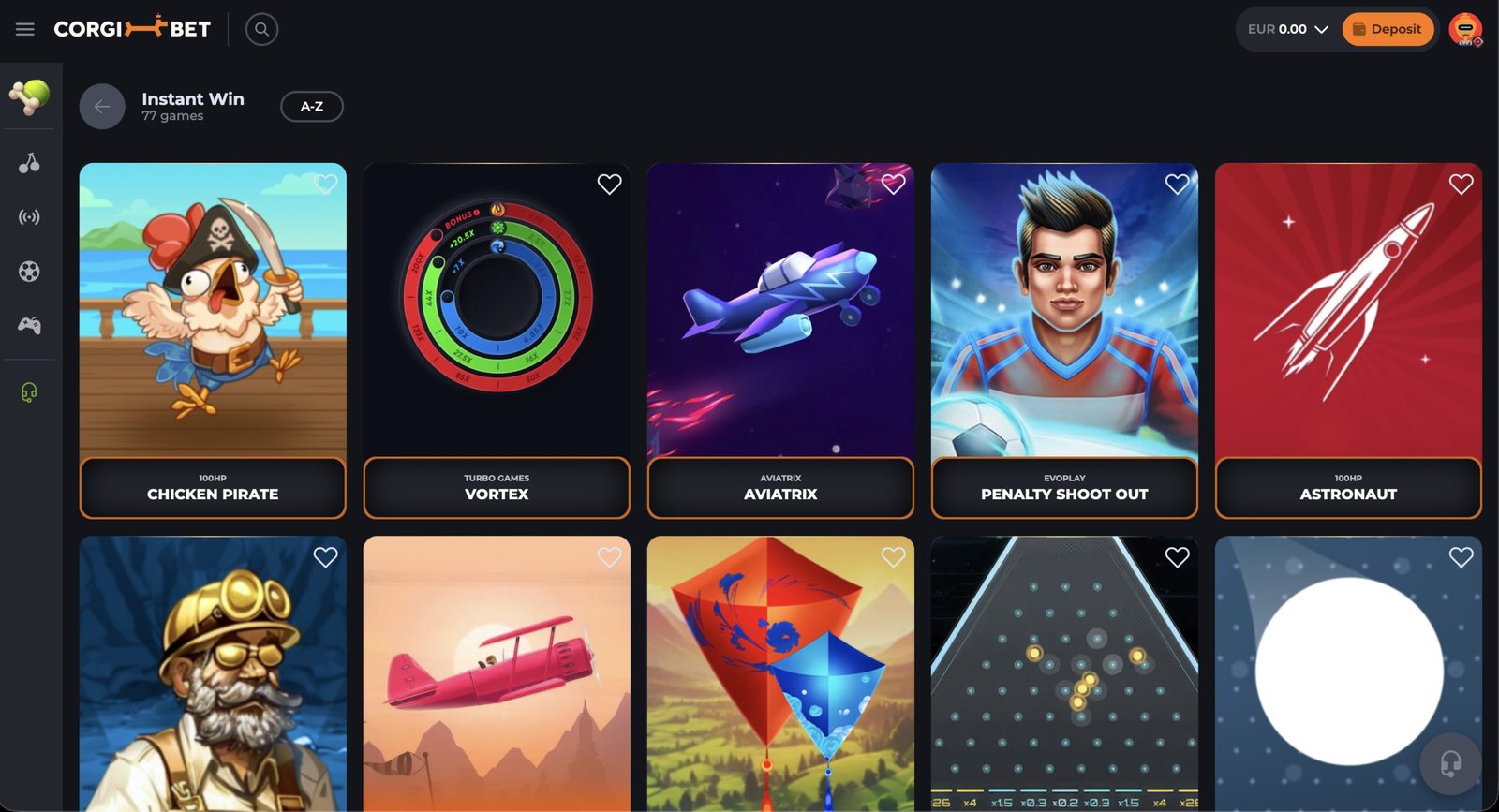Open the hamburger menu

25,29
